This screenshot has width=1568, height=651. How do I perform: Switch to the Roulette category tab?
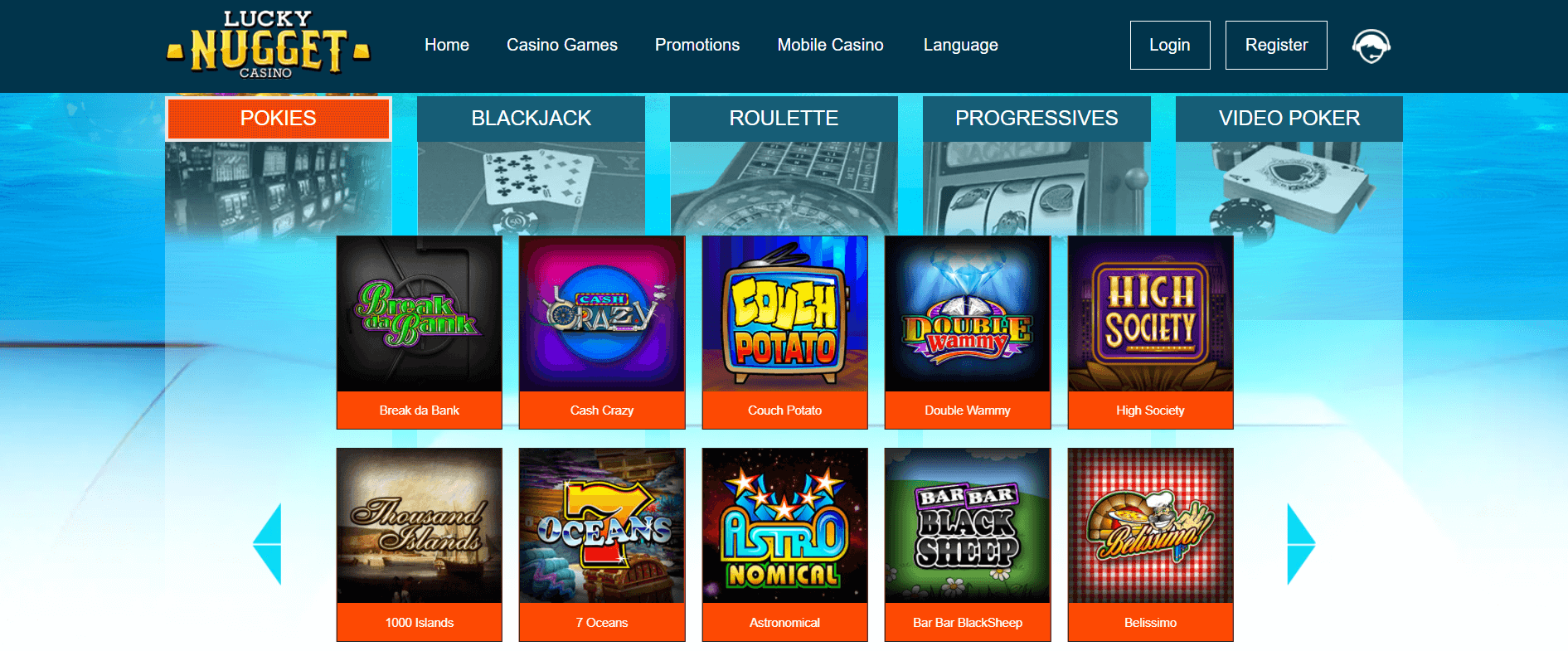(x=784, y=119)
